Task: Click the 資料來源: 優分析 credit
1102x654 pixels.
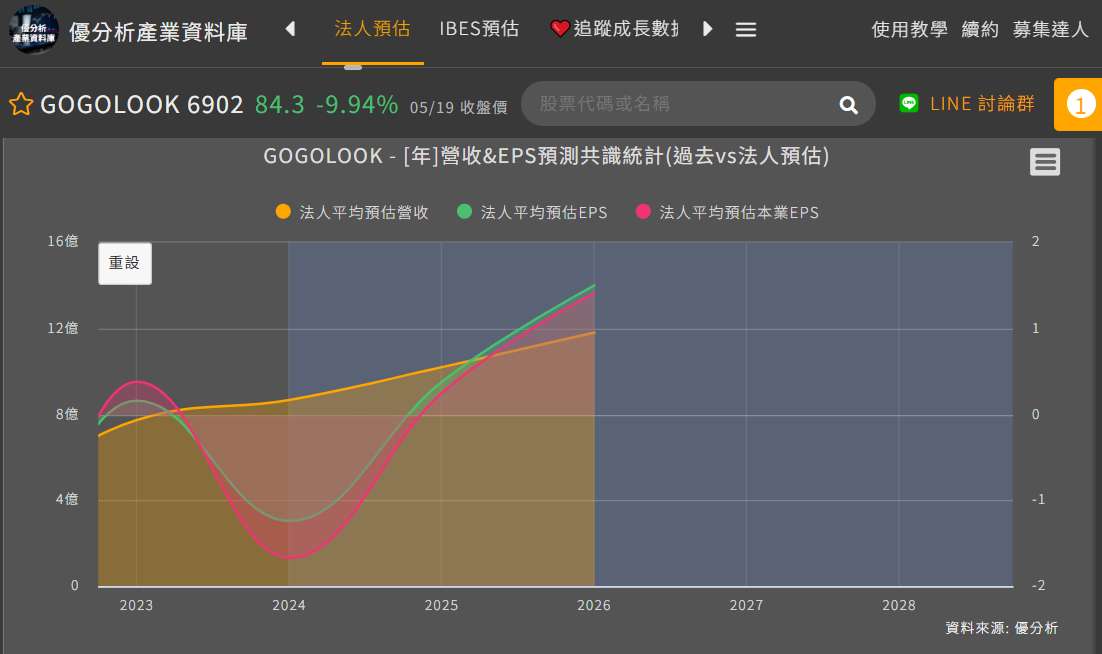Action: (1001, 628)
